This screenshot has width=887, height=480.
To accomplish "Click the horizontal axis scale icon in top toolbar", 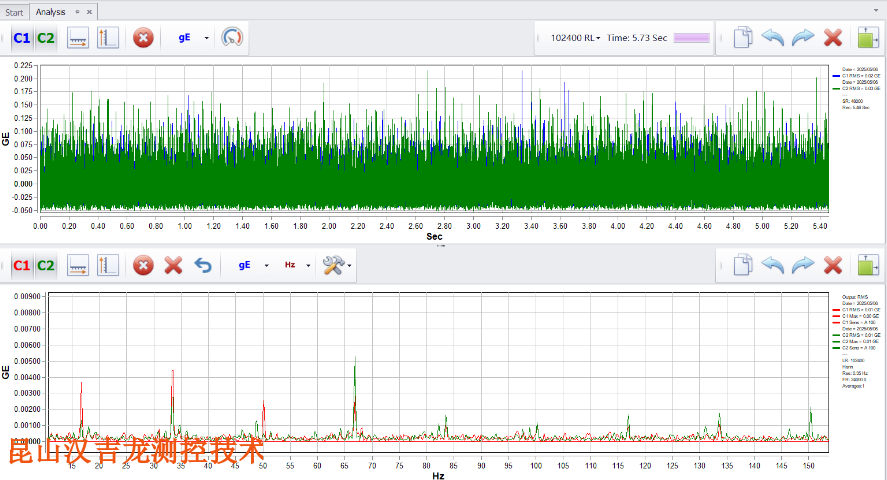I will click(x=79, y=38).
